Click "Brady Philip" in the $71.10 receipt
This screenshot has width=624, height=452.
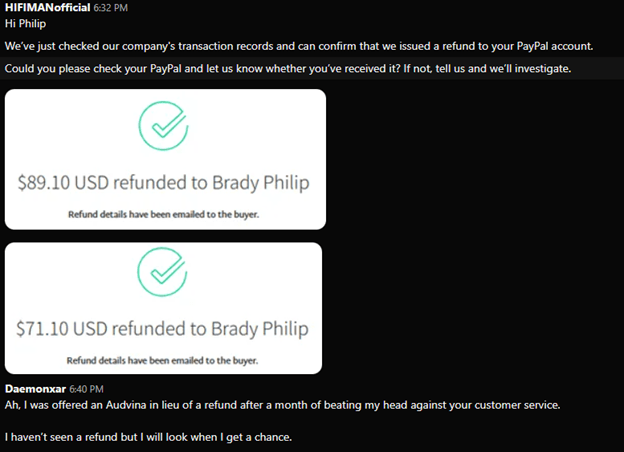click(260, 328)
